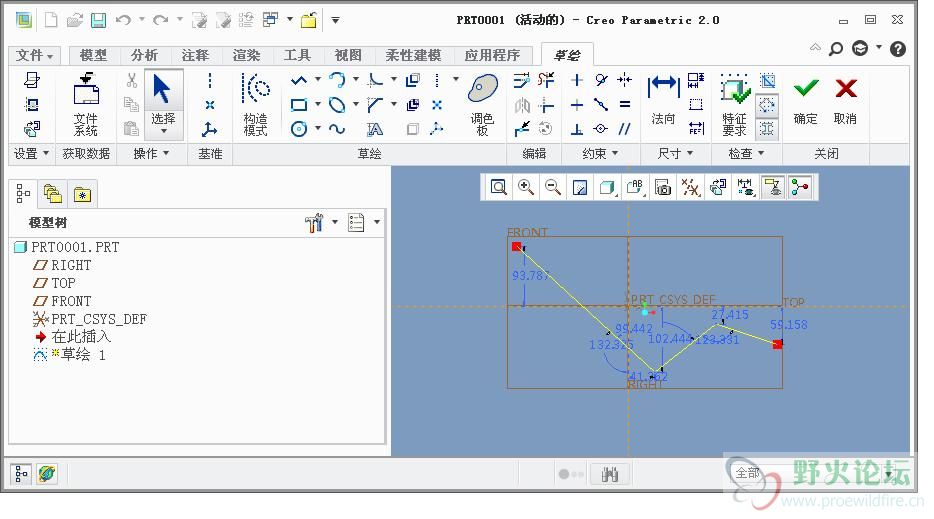Select the 选择 arrow tool

point(162,89)
